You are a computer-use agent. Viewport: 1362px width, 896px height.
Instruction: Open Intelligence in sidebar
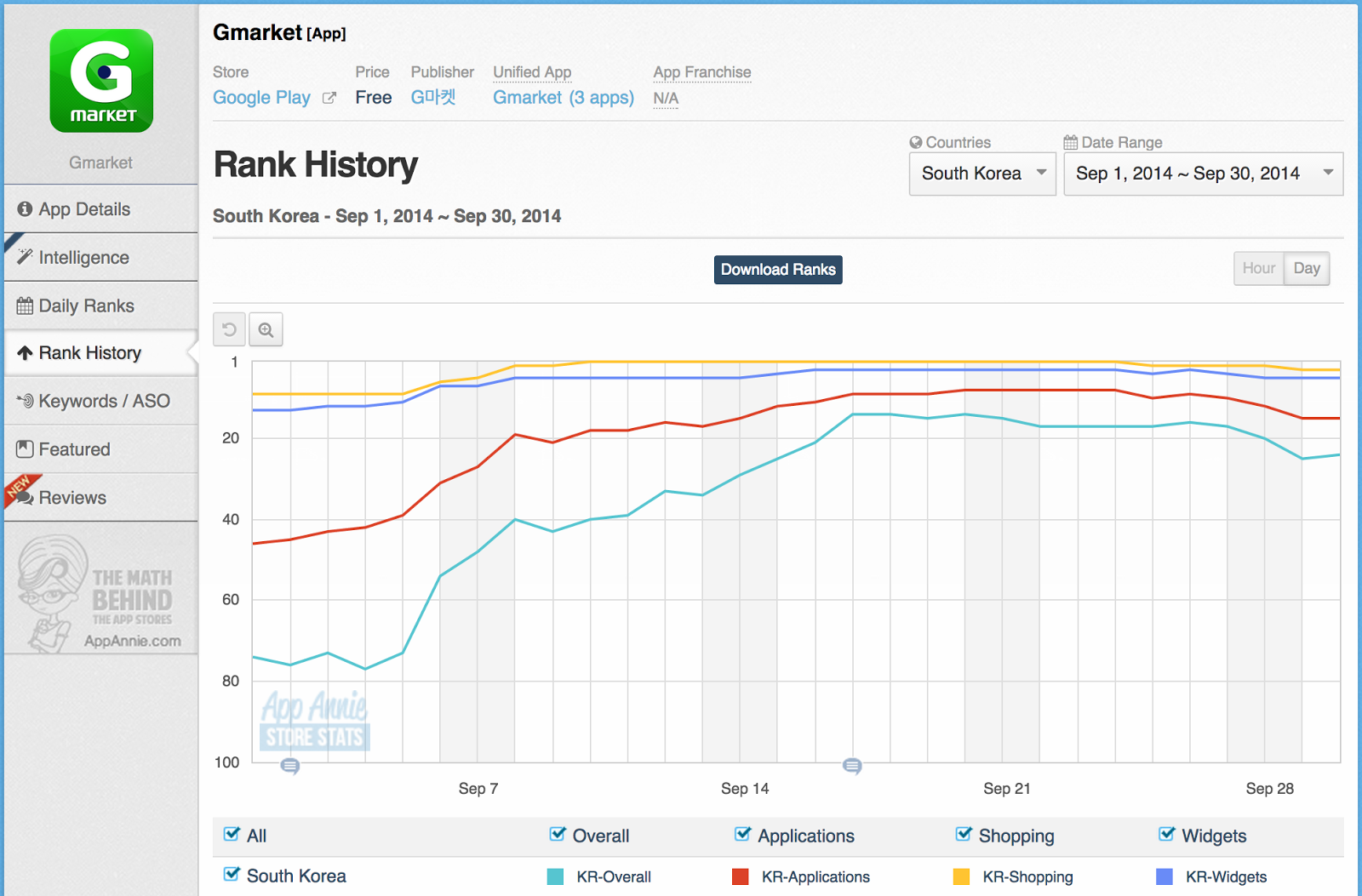(101, 257)
